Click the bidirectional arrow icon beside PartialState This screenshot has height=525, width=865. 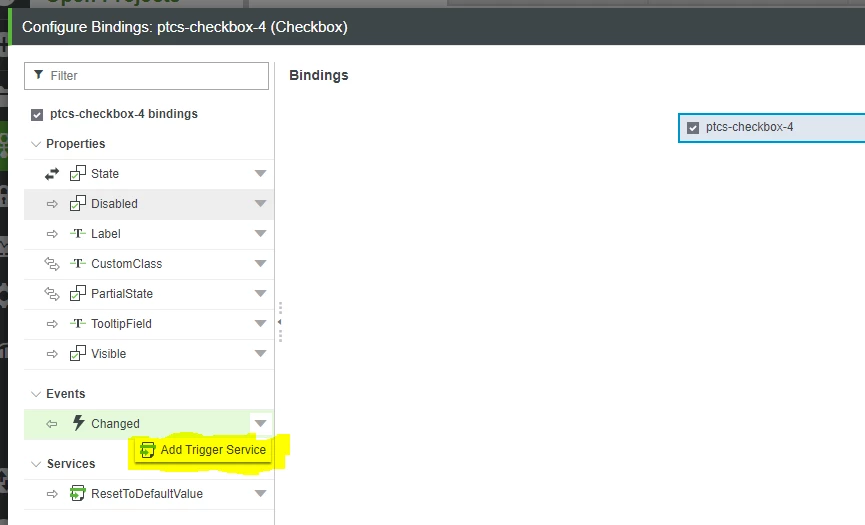pyautogui.click(x=52, y=294)
